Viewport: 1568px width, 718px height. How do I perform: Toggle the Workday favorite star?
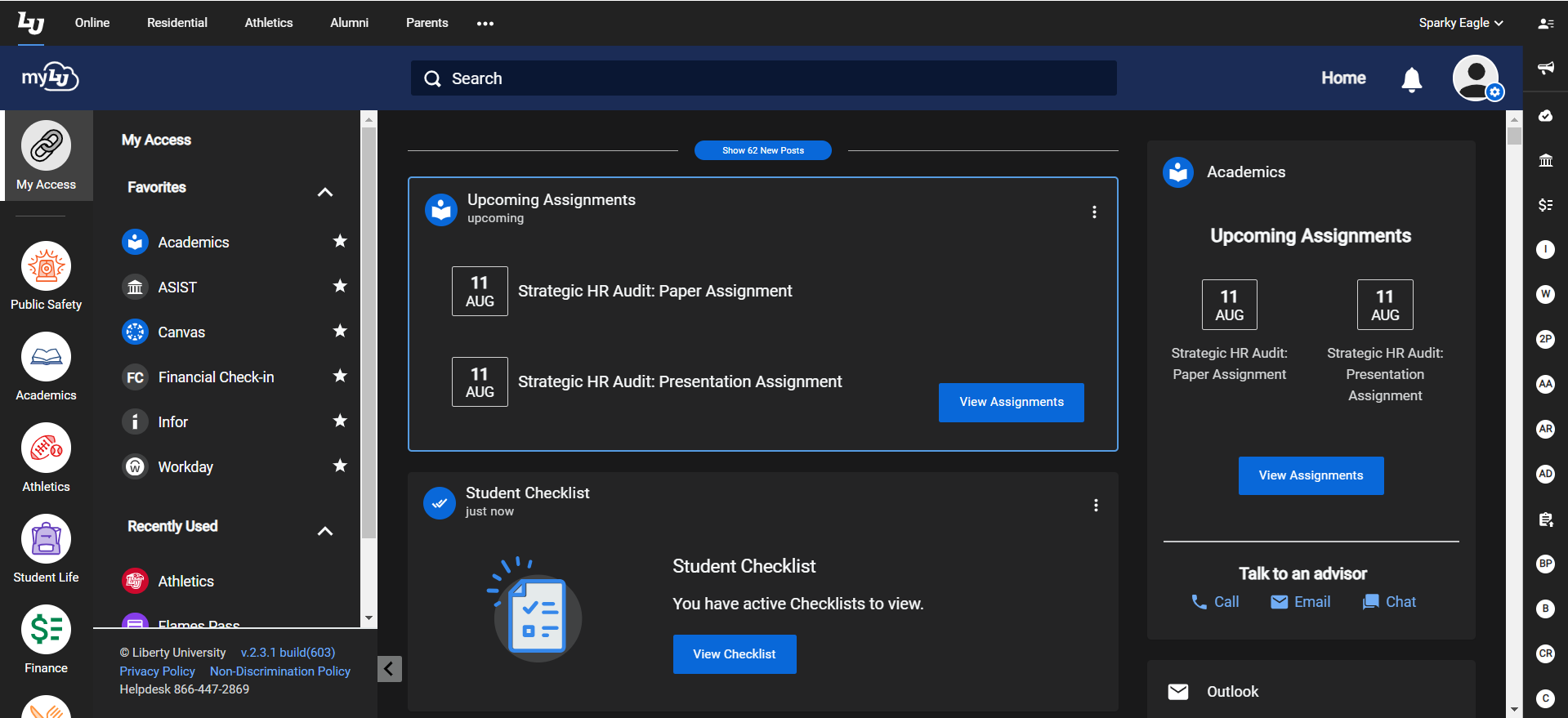[340, 466]
